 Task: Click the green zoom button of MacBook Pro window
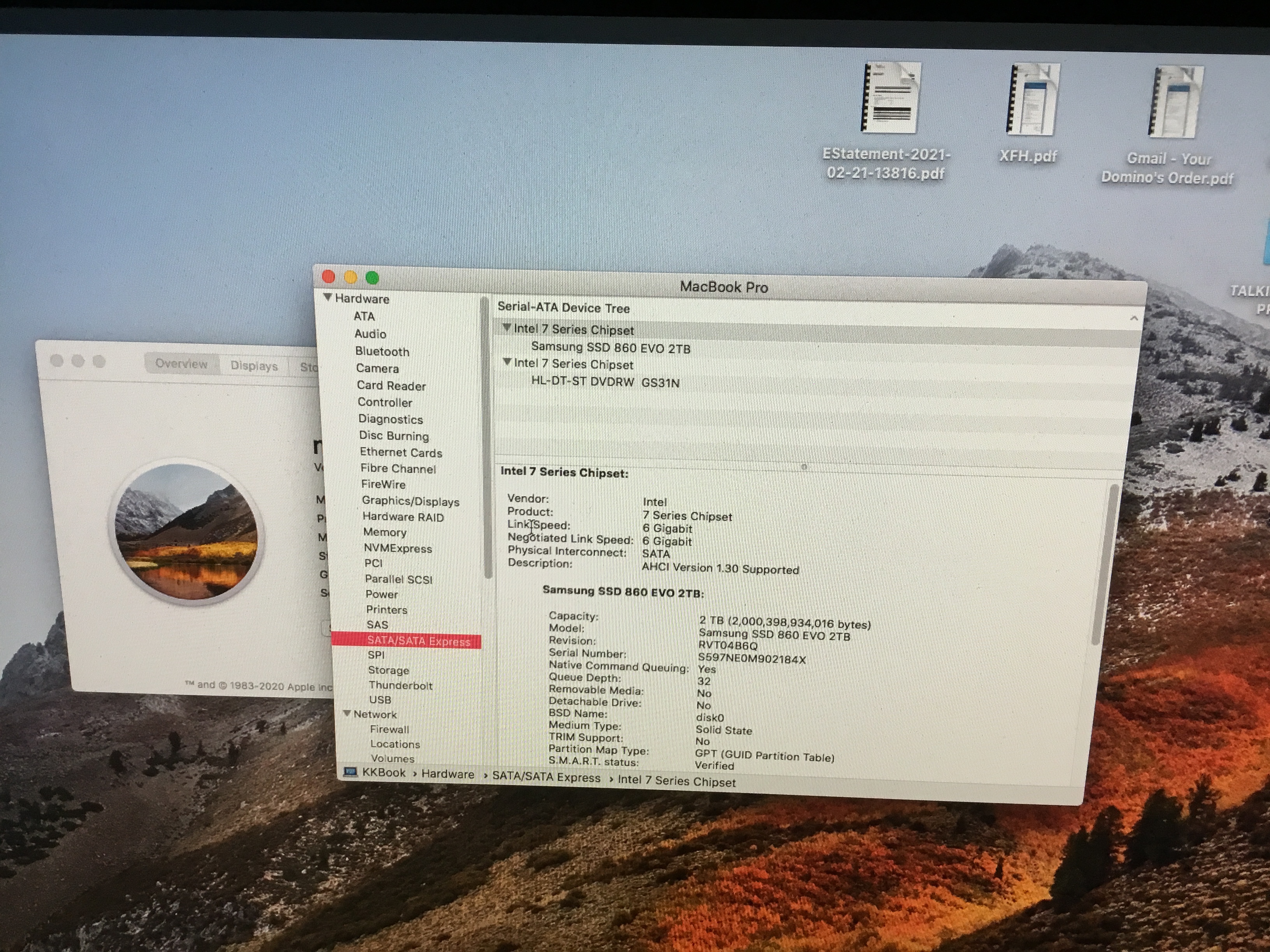372,278
